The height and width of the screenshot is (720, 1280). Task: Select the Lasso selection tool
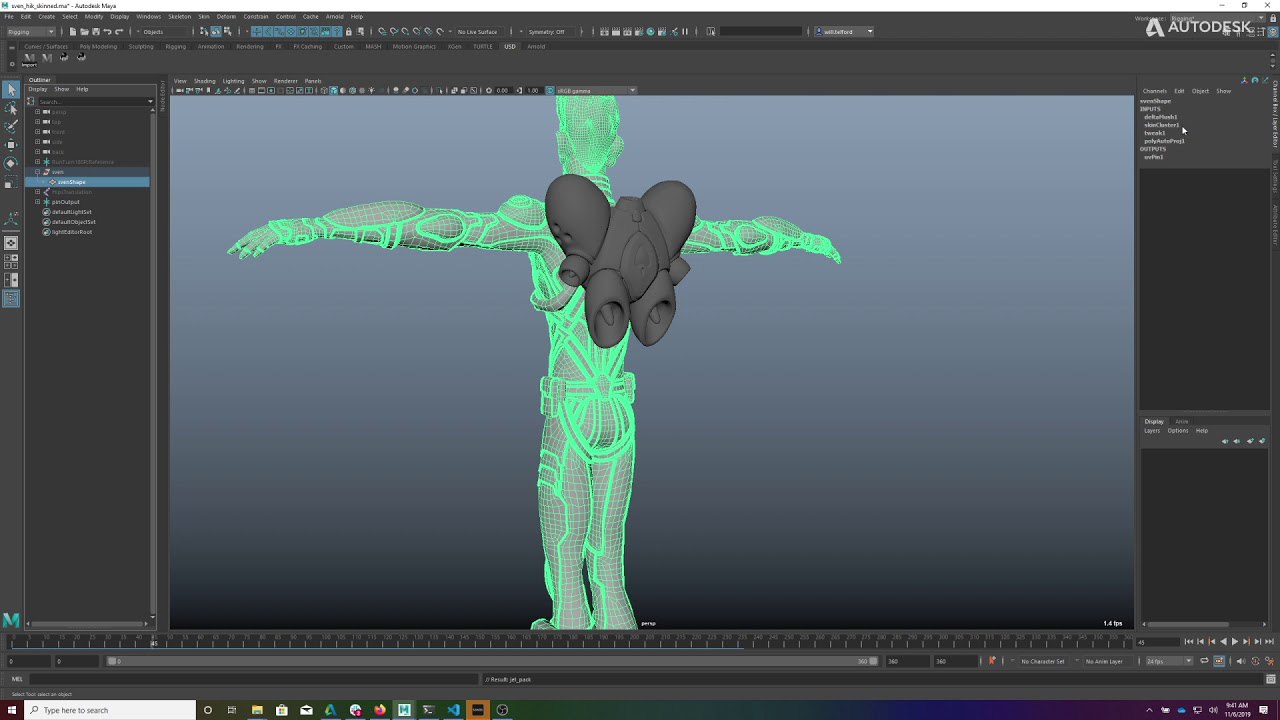click(11, 109)
